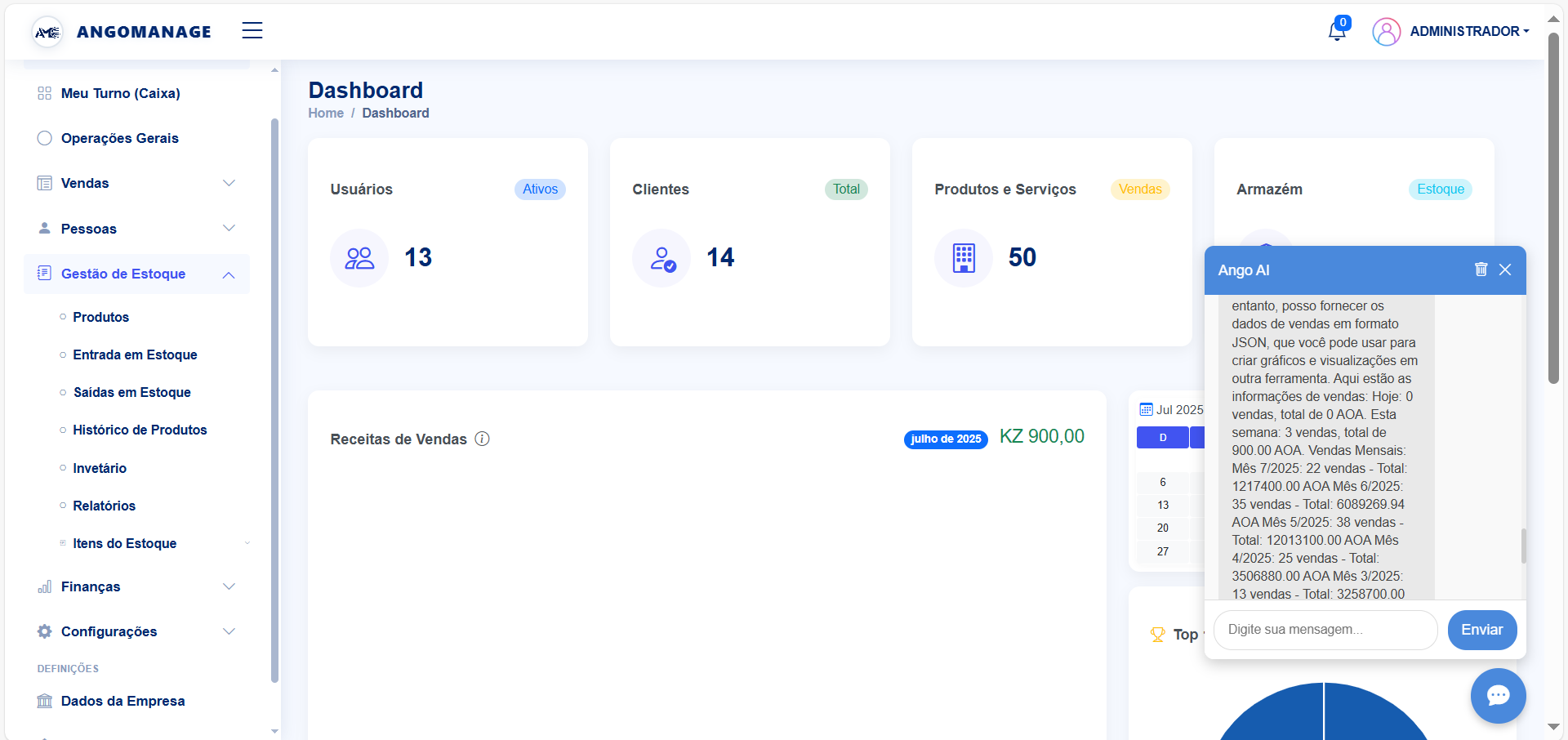The image size is (1568, 740).
Task: Click the info icon beside Receitas de Vendas
Action: click(482, 439)
